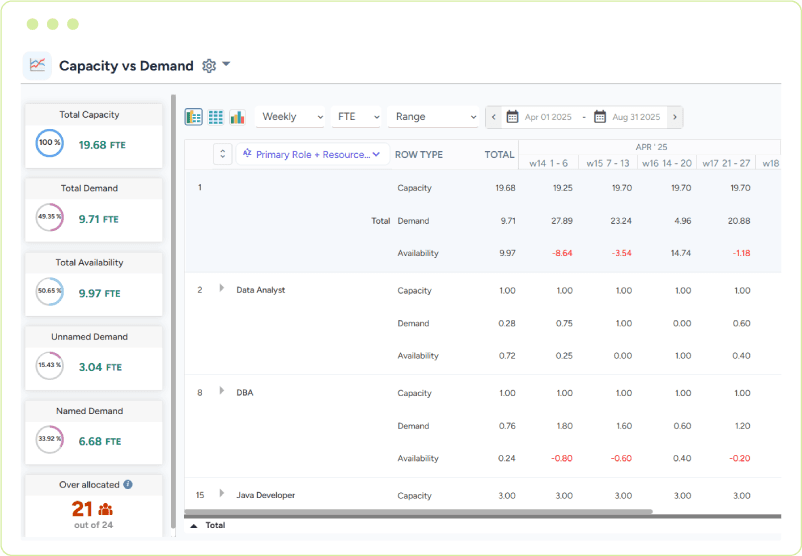This screenshot has height=556, width=802.
Task: Collapse the Total footer triangle
Action: 194,525
